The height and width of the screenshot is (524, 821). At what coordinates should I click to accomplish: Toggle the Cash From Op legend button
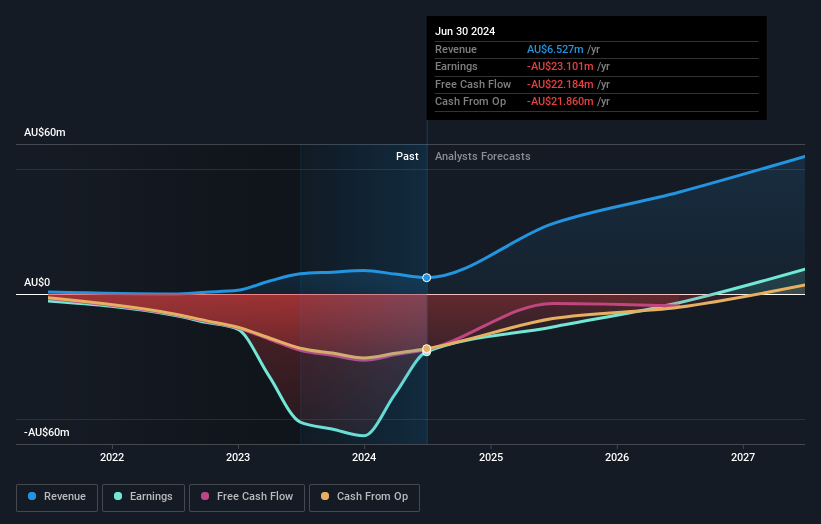364,497
